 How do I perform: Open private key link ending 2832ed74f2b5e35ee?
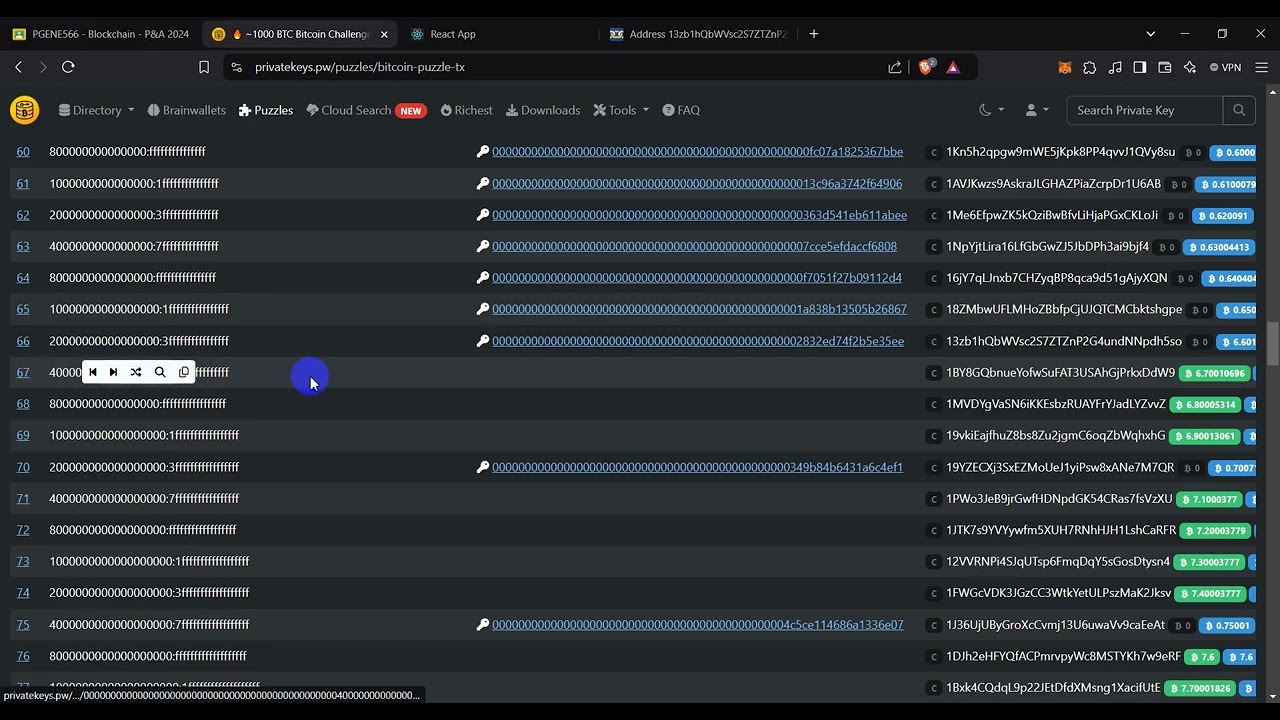pyautogui.click(x=698, y=341)
